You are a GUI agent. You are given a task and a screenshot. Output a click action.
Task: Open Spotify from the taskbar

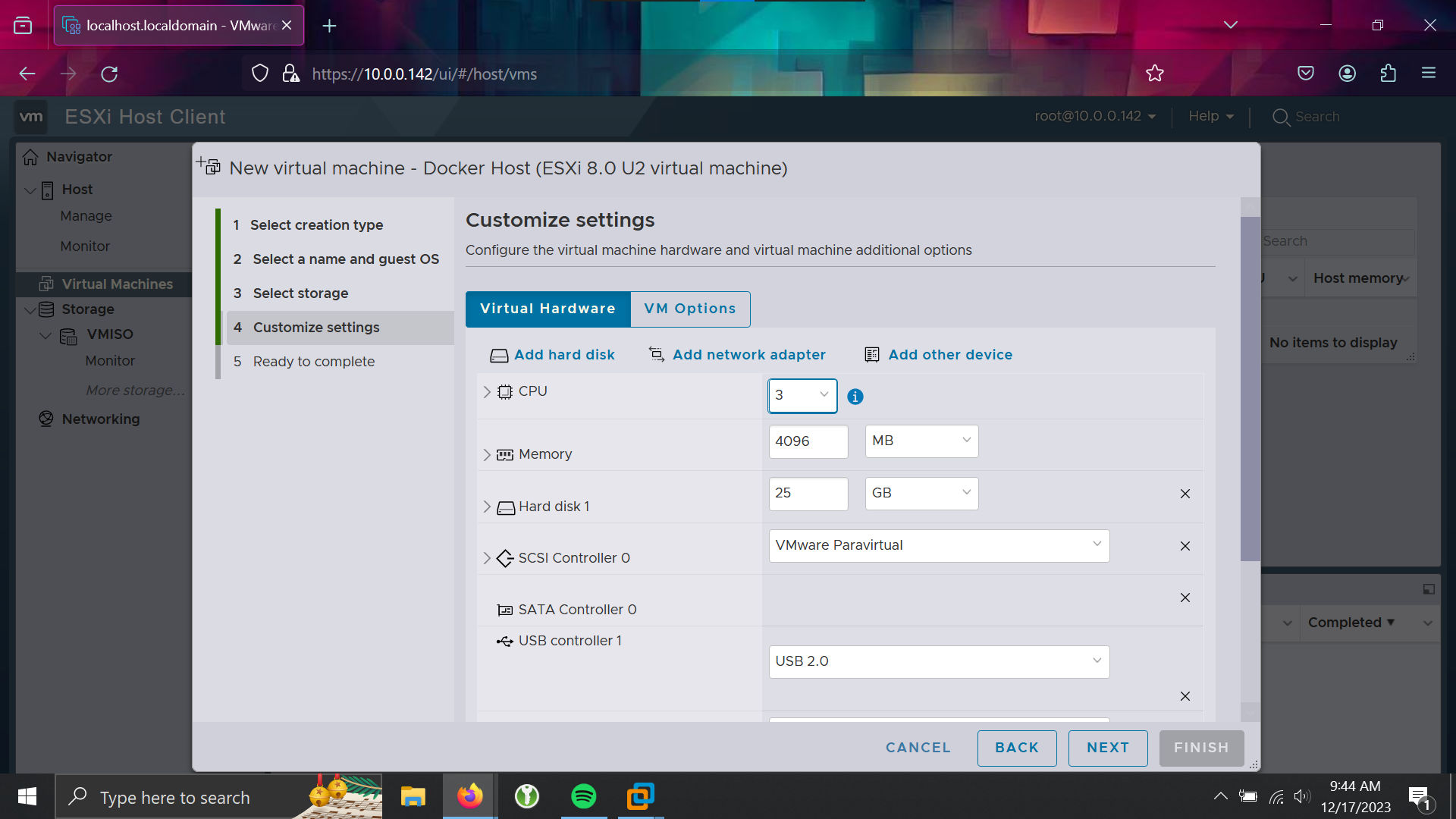pos(585,797)
